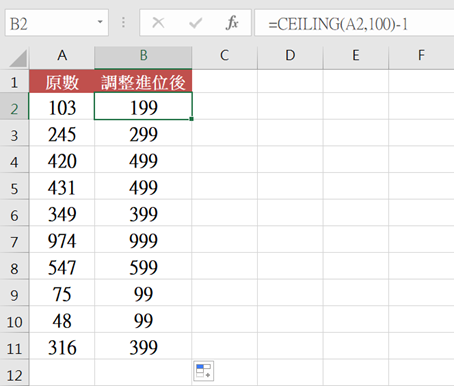Viewport: 454px width, 386px height.
Task: Click the Name Box showing B2
Action: (x=57, y=23)
